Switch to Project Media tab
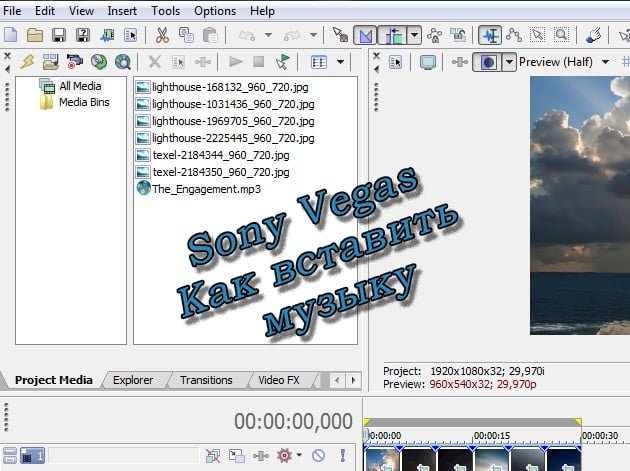630x471 pixels. point(53,380)
